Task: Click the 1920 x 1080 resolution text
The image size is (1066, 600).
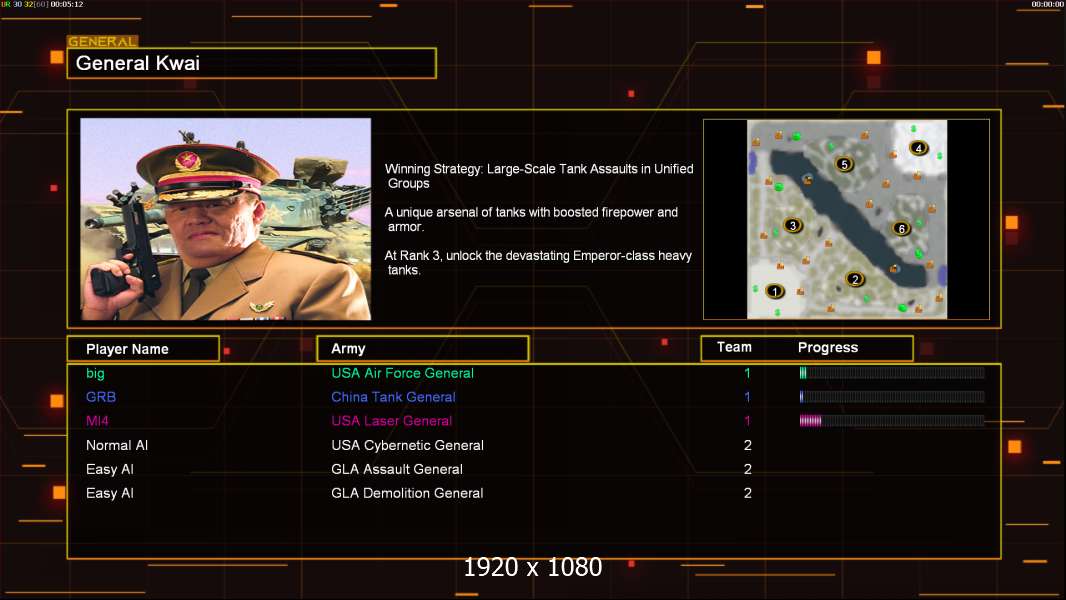Action: 533,567
